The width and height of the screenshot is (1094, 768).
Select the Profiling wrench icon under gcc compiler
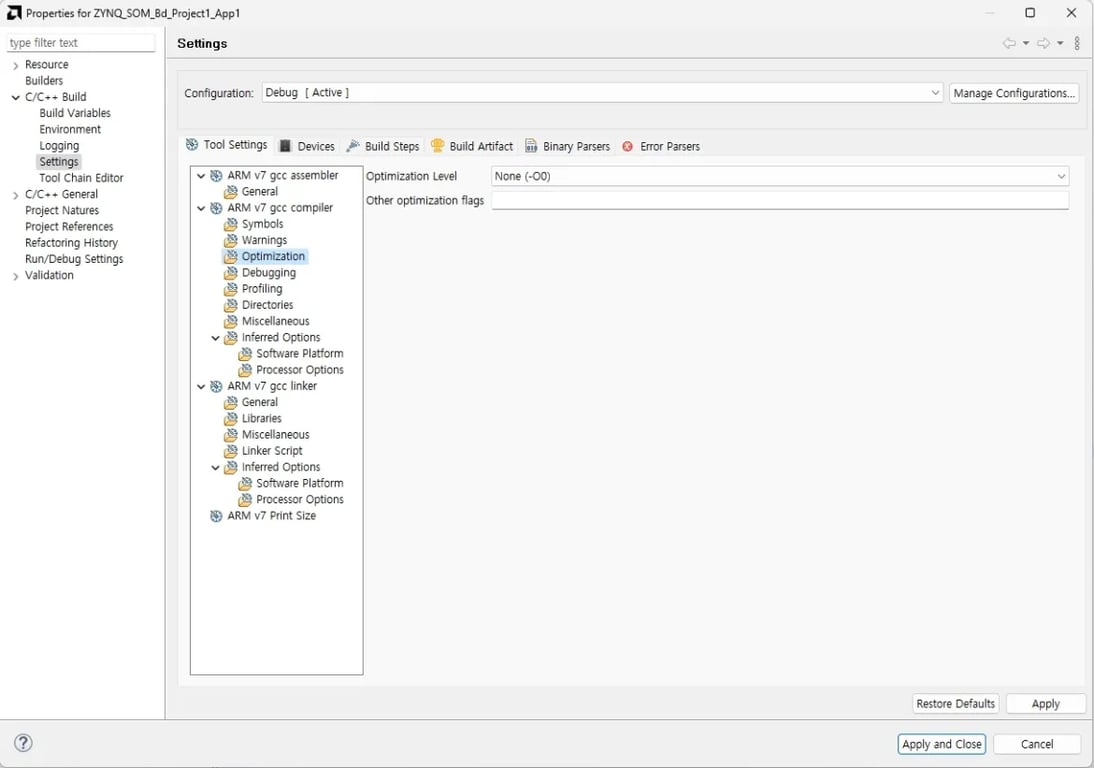coord(230,288)
